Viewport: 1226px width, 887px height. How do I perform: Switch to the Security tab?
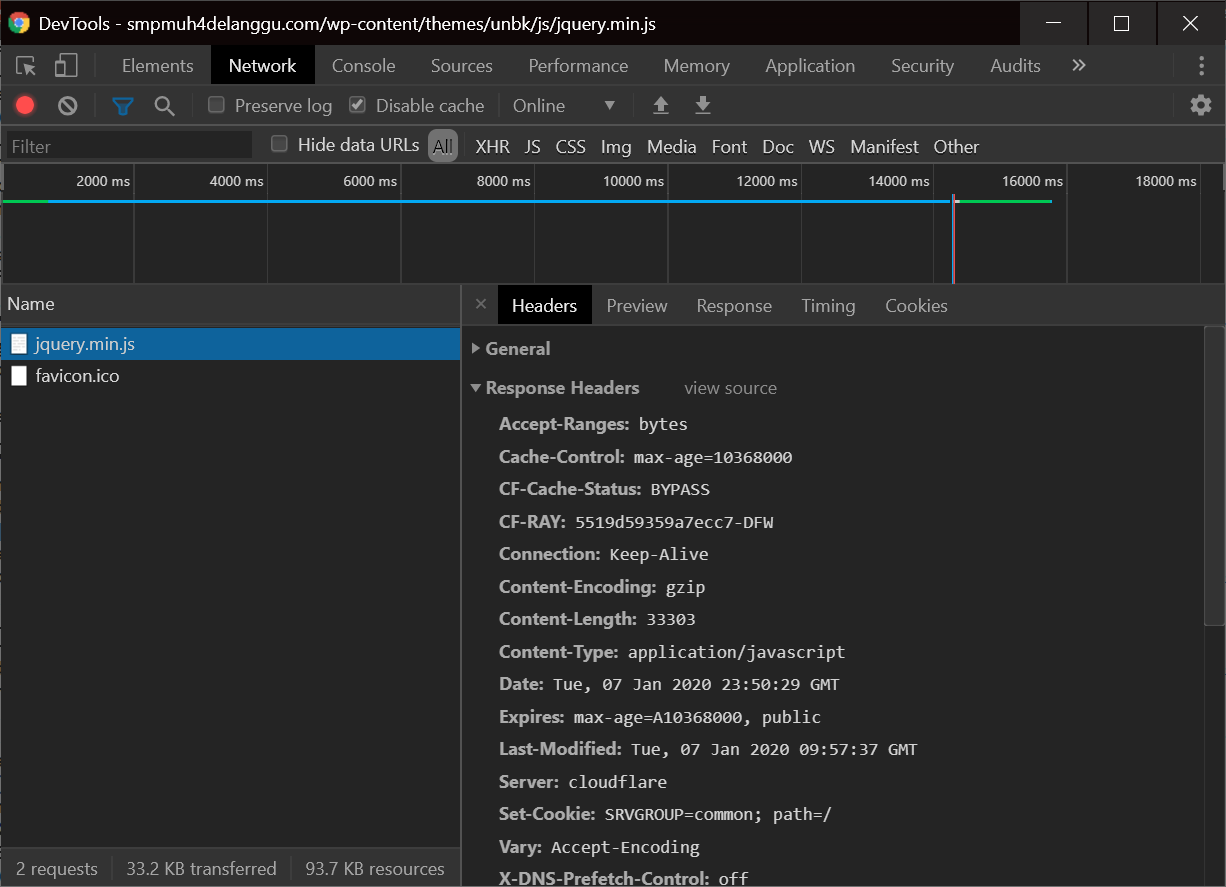(923, 66)
